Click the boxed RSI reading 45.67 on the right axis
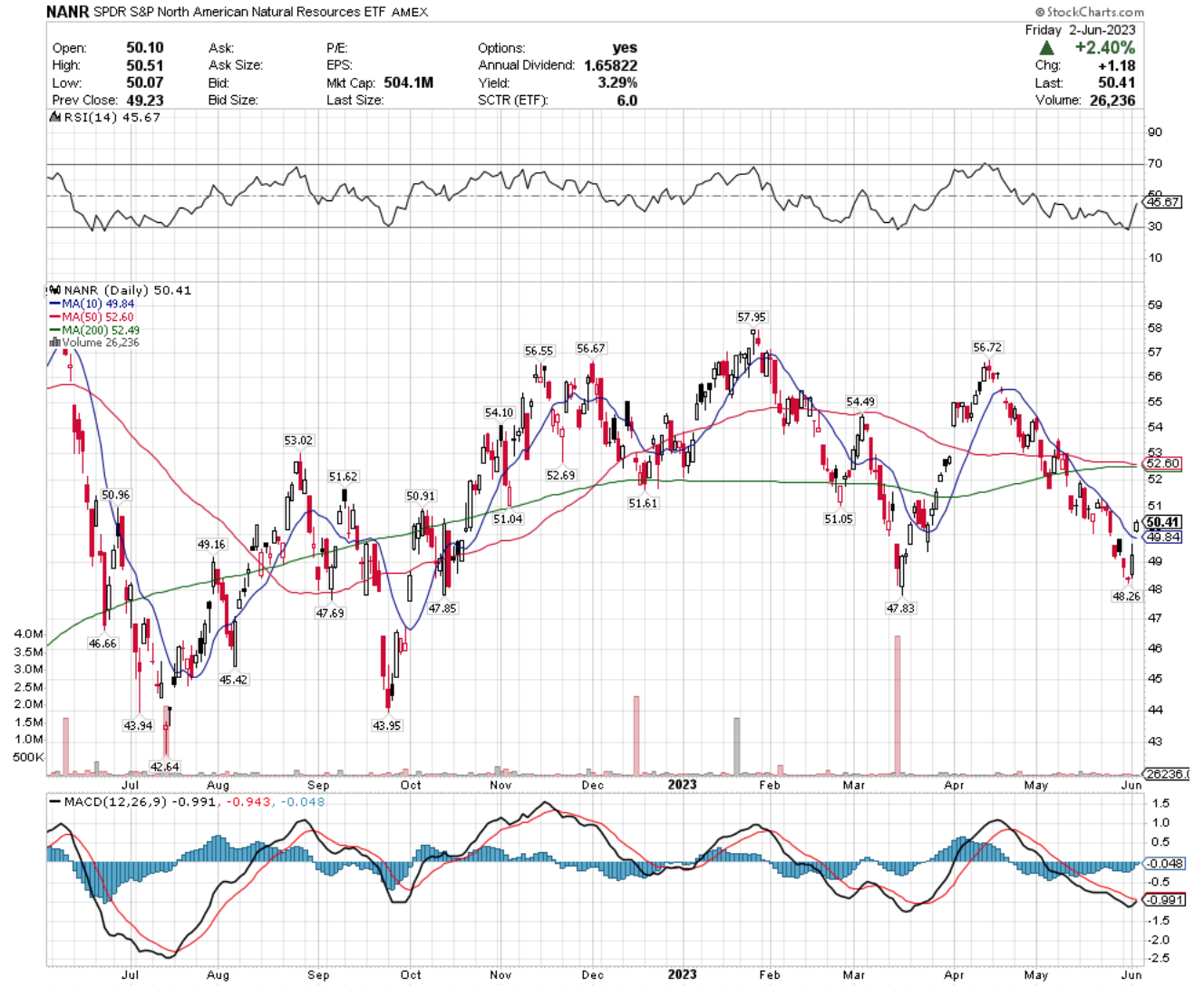The height and width of the screenshot is (988, 1204). pos(1162,202)
